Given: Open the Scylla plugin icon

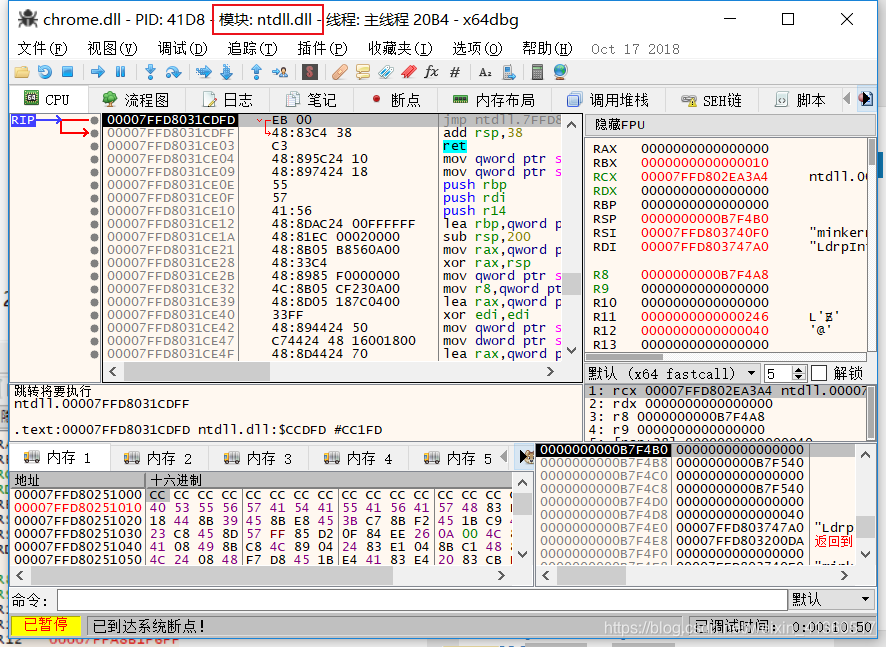Looking at the screenshot, I should [310, 72].
